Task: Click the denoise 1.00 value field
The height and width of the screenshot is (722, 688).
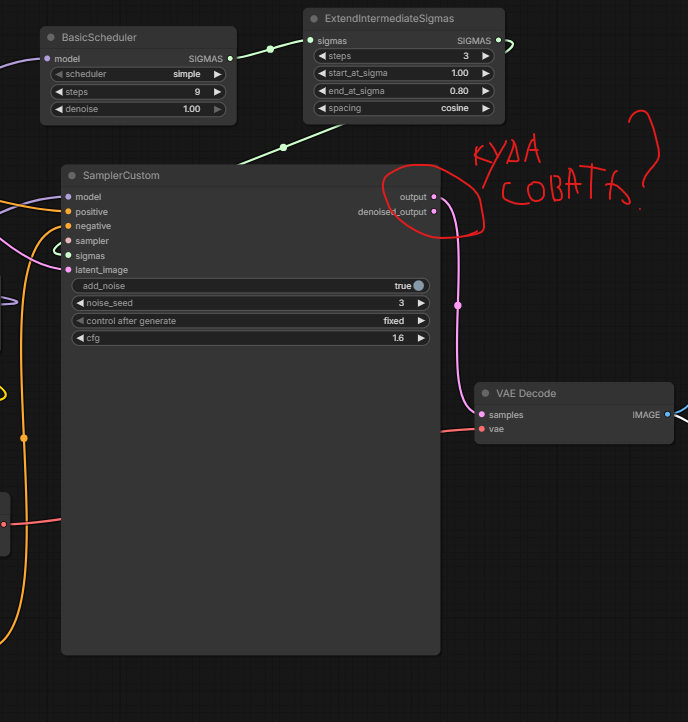Action: click(x=138, y=109)
